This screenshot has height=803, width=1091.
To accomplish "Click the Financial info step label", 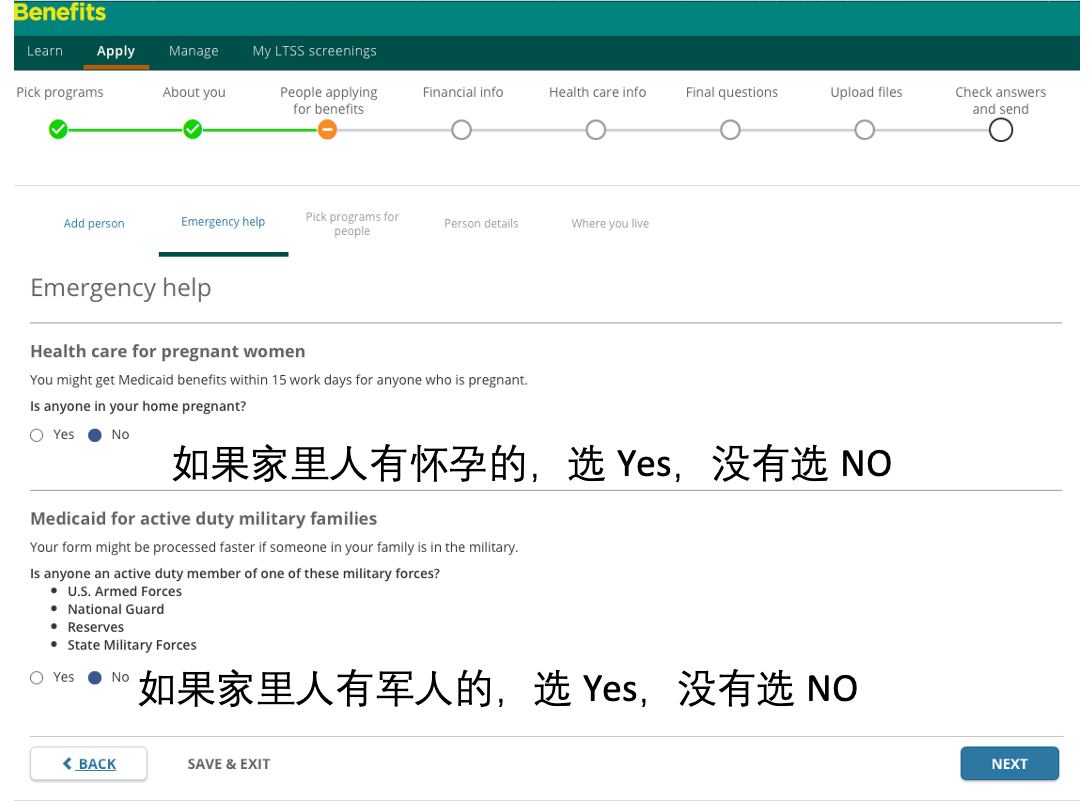I will (x=463, y=92).
